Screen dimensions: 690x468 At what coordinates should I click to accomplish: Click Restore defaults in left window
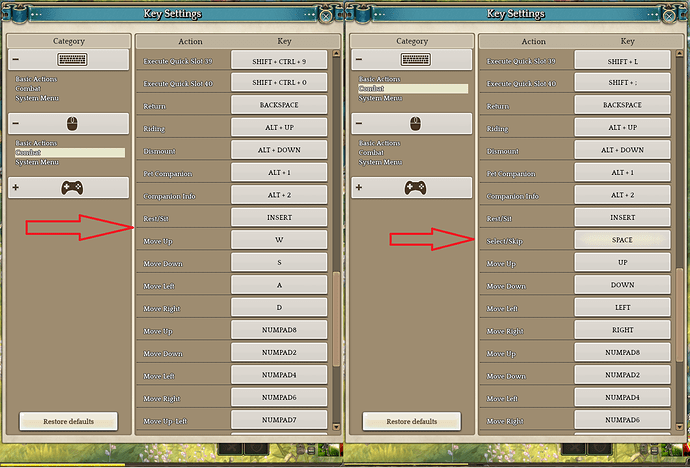68,421
